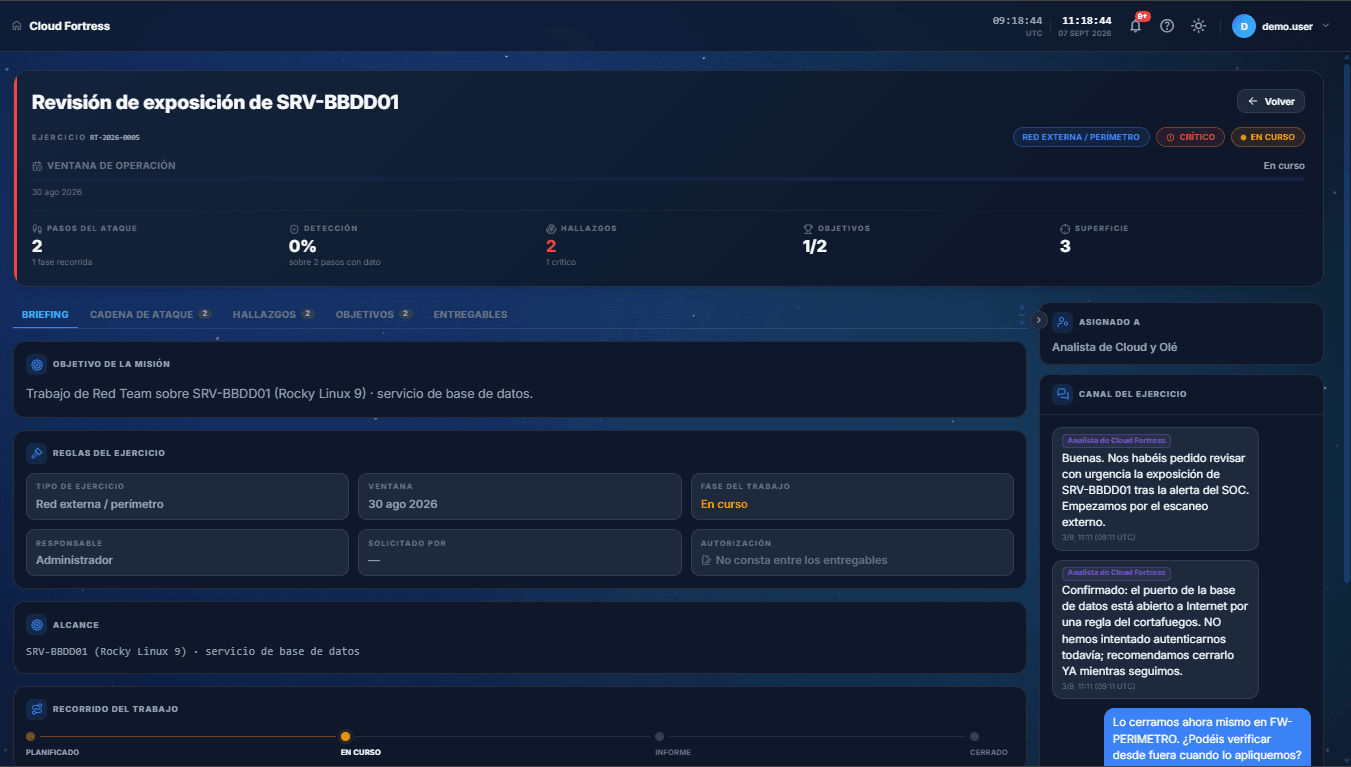Open the Entregables tab
Screen dimensions: 1351x767
470,314
